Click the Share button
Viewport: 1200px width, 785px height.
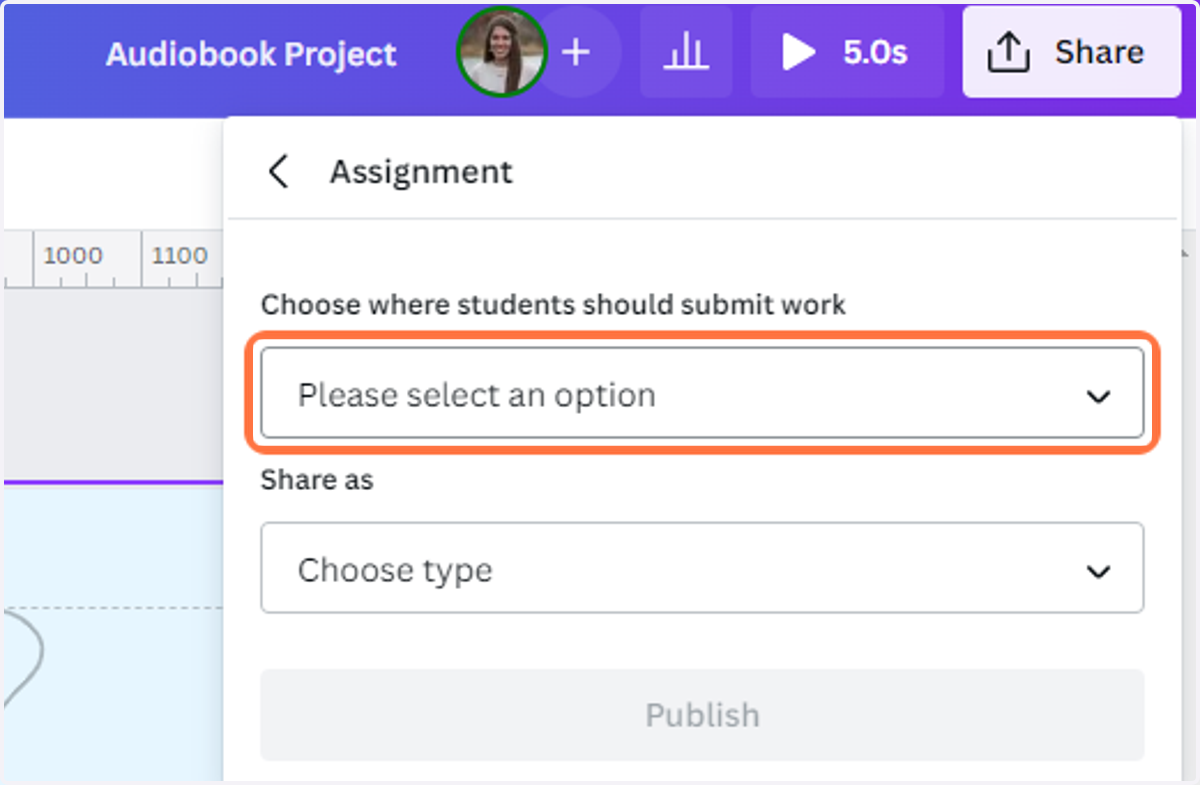1071,52
